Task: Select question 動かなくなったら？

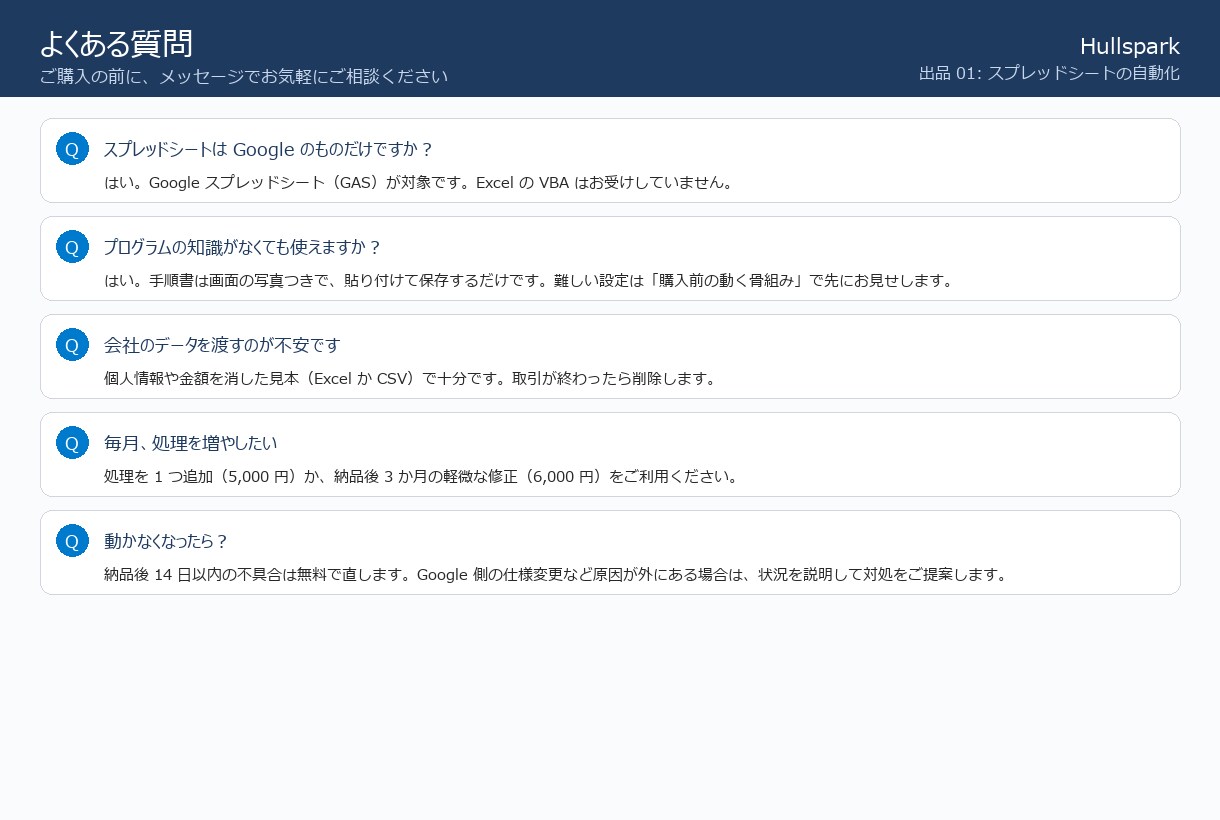Action: (167, 541)
